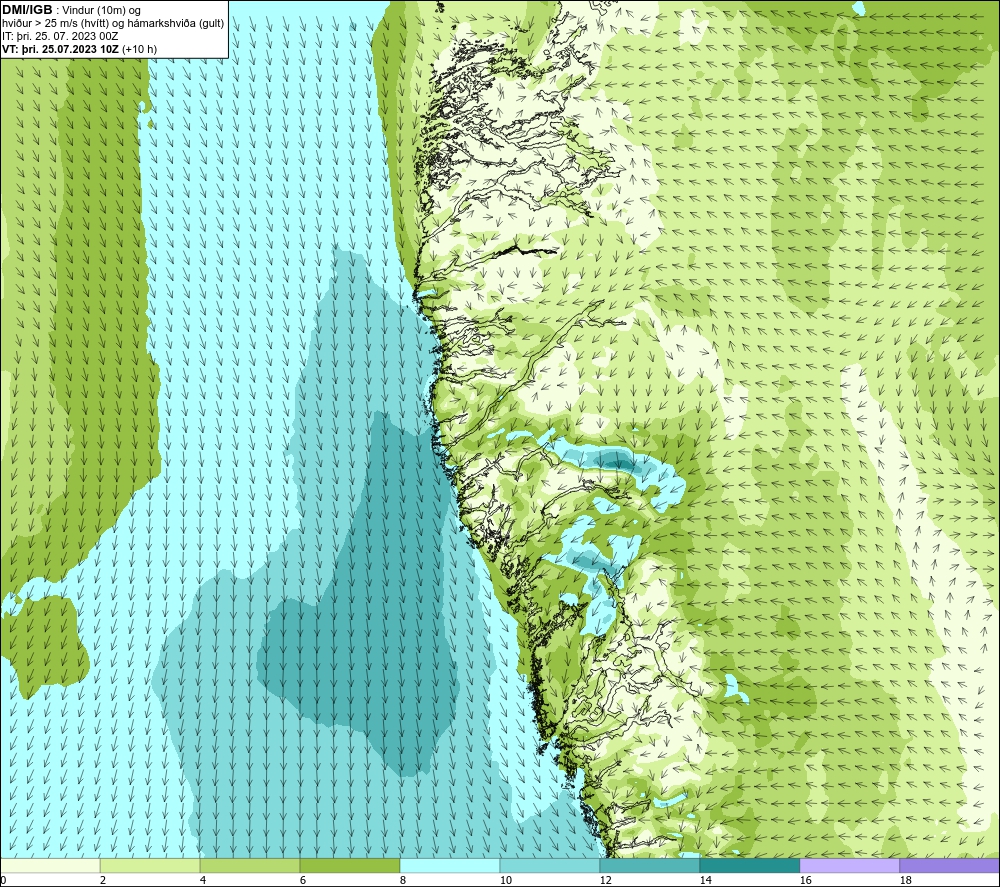Click the legend scale label '16'
The height and width of the screenshot is (887, 1000).
click(x=805, y=881)
